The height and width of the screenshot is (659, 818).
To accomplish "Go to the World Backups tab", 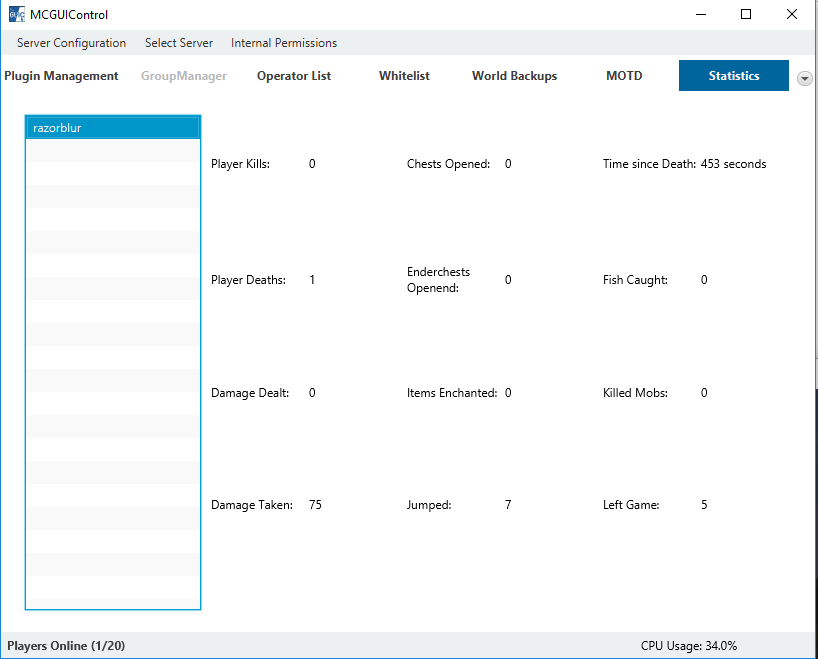I will pyautogui.click(x=514, y=76).
